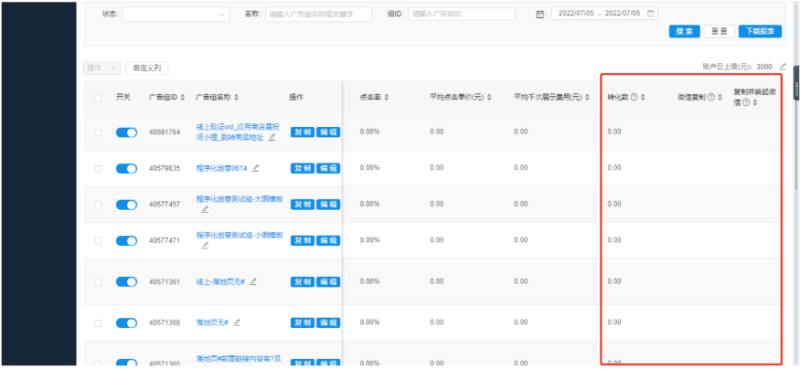The width and height of the screenshot is (800, 369).
Task: Open the 操作 bulk action dropdown
Action: pyautogui.click(x=102, y=68)
